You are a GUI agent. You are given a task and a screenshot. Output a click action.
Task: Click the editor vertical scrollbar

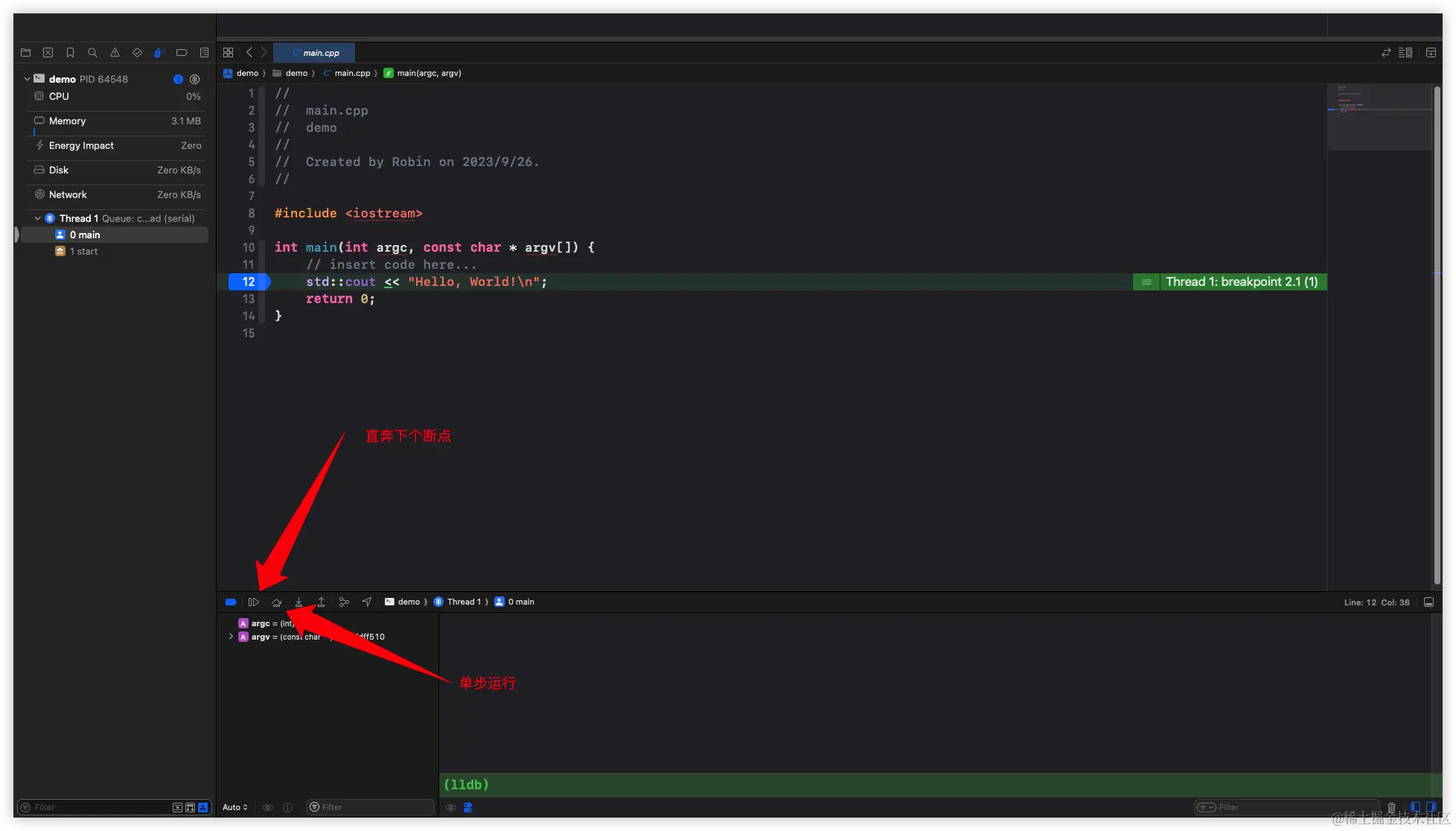[1437, 335]
